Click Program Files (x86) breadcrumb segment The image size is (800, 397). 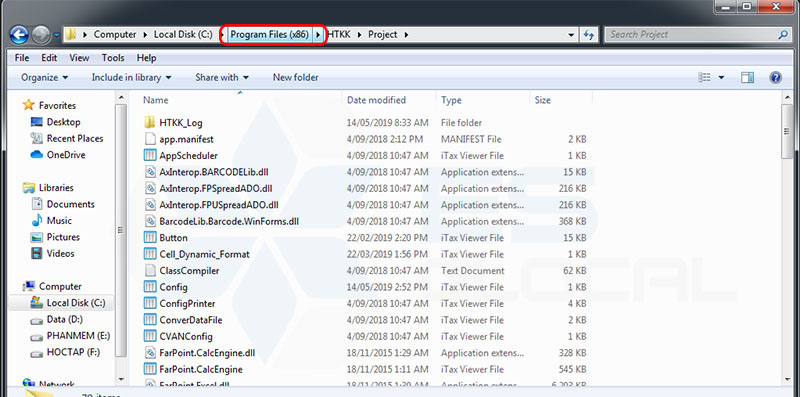269,35
